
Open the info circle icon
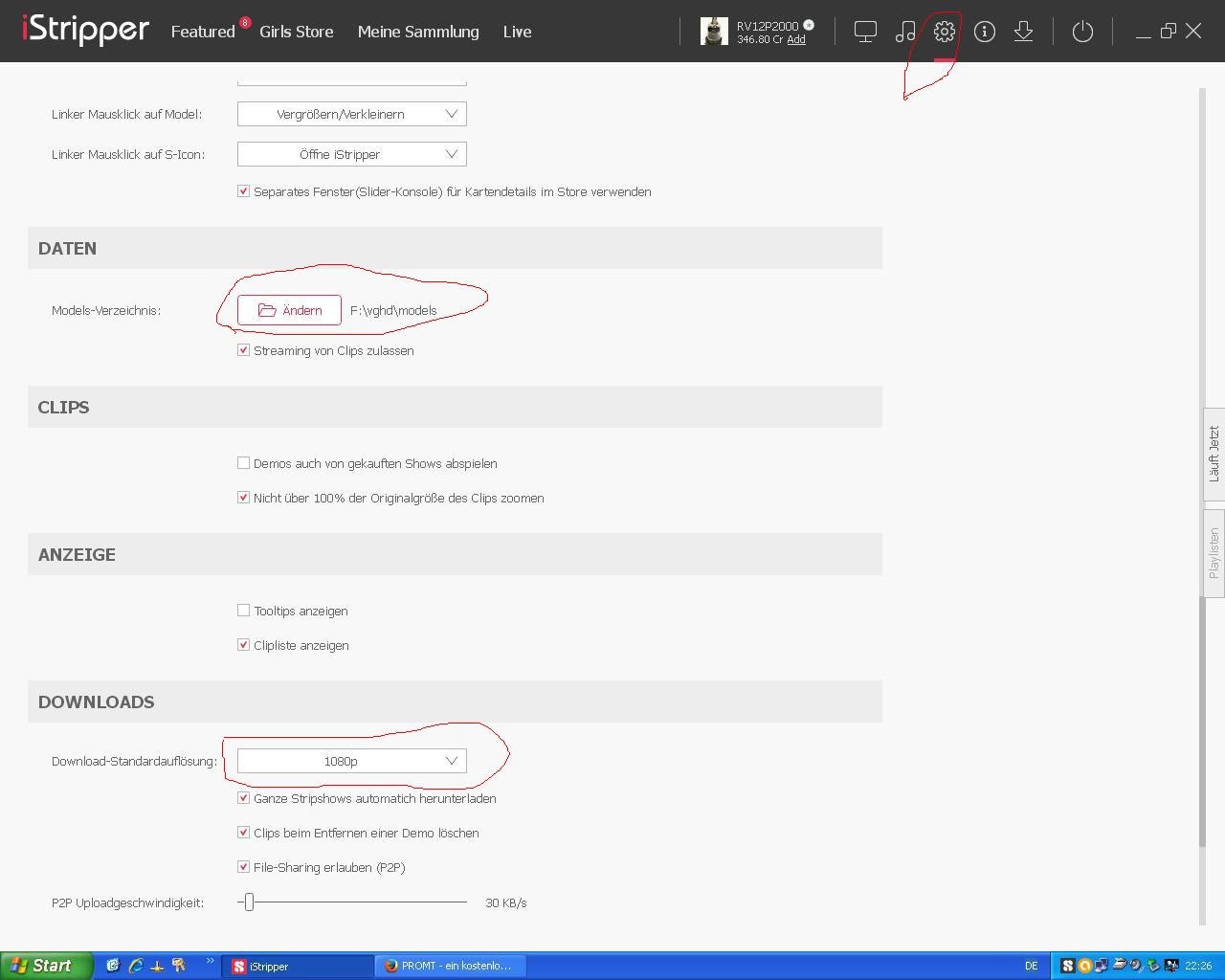pyautogui.click(x=984, y=32)
